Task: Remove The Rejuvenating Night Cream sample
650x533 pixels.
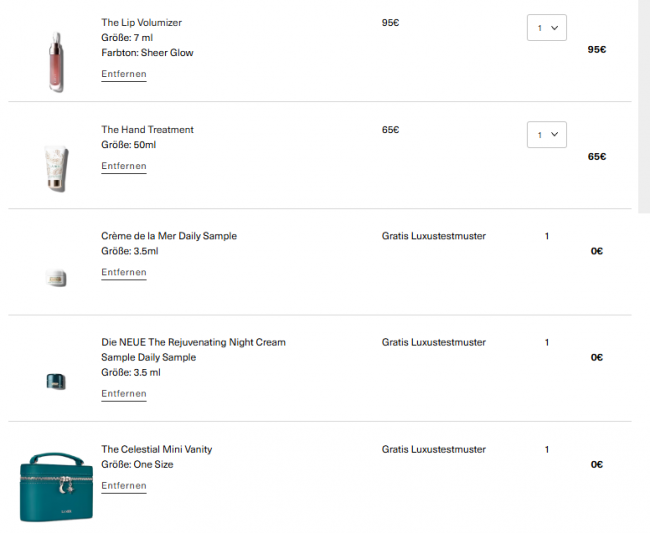Action: click(124, 394)
